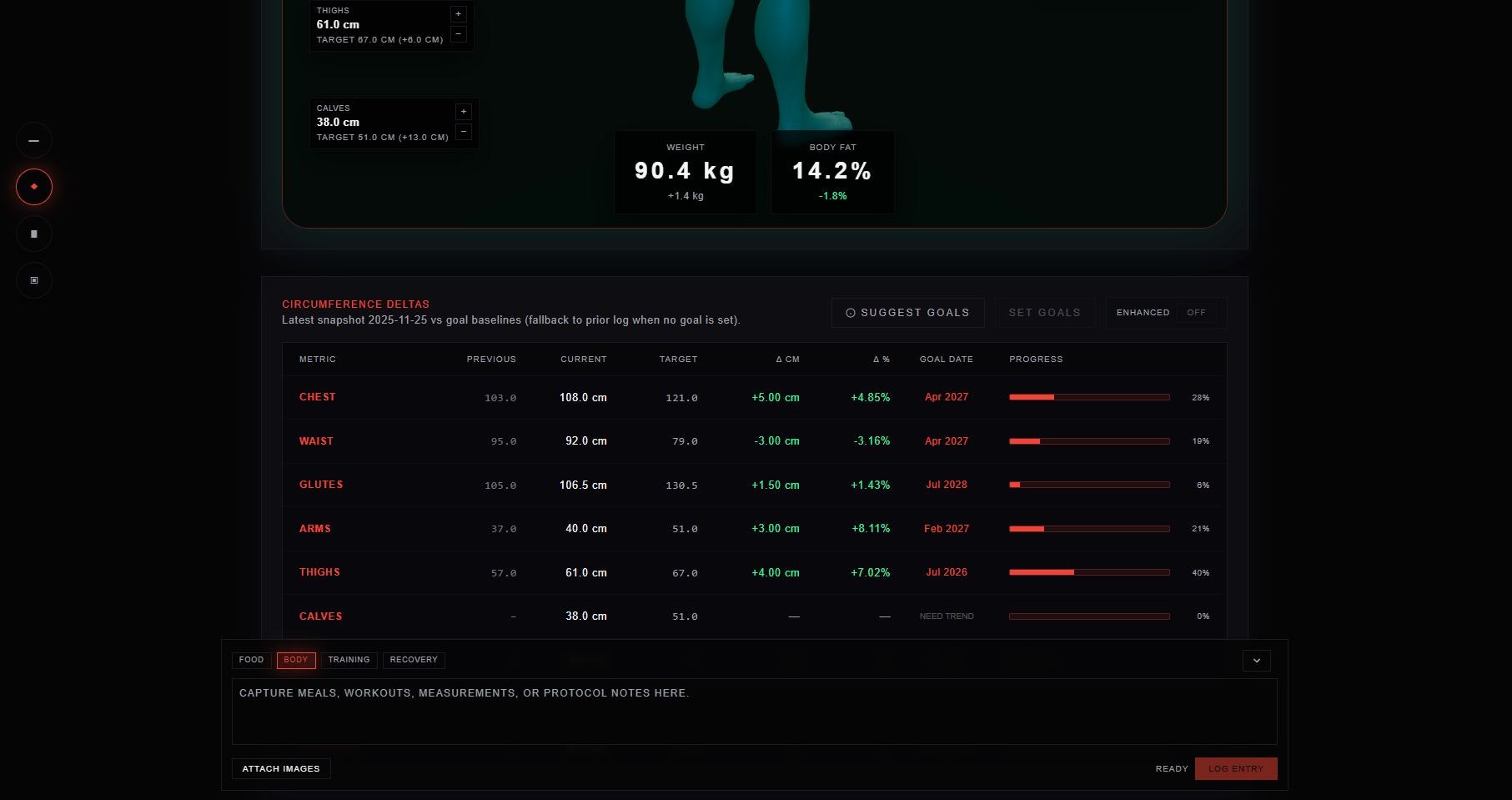Switch to the FOOD tab
This screenshot has width=1512, height=800.
pos(251,660)
